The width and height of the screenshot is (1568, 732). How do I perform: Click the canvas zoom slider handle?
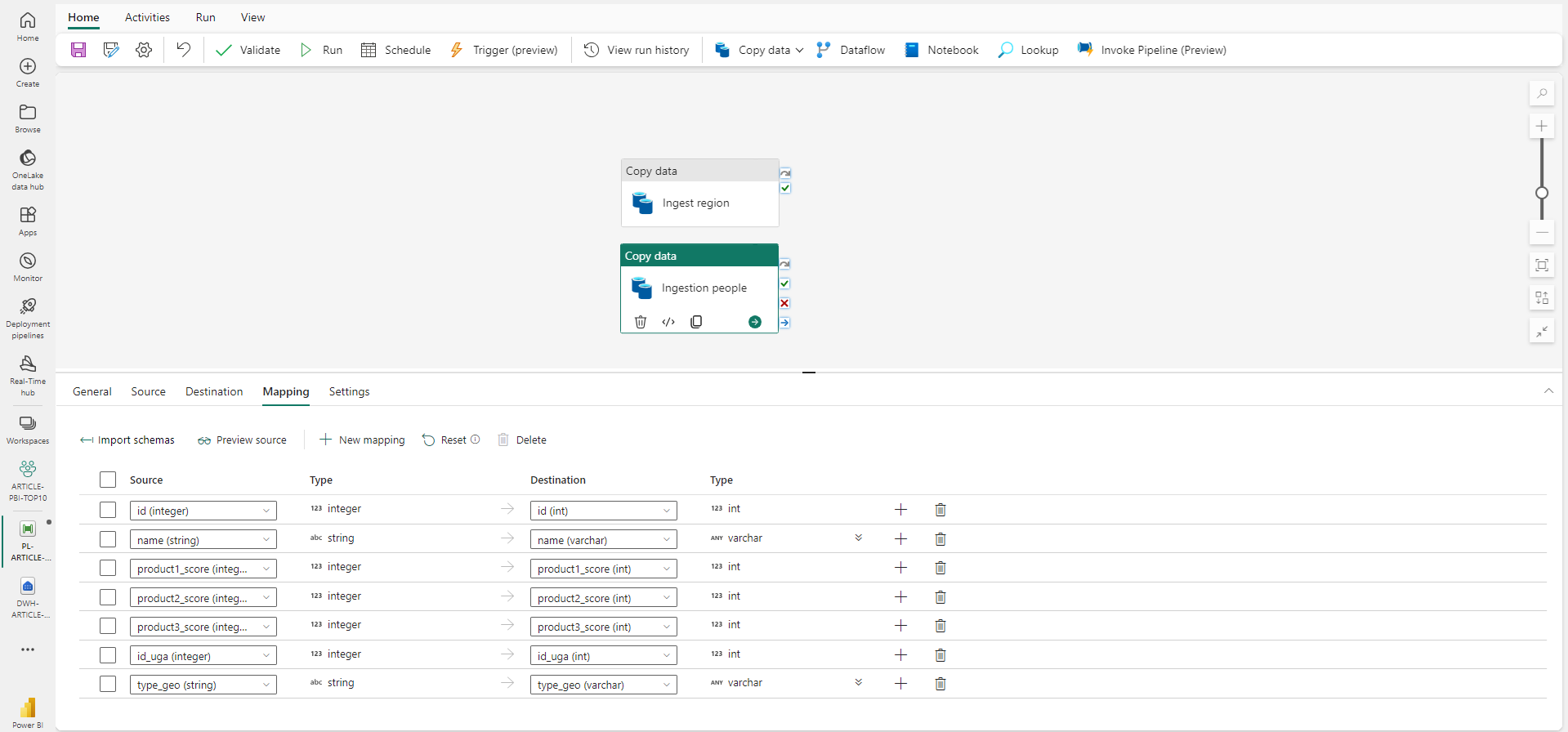pos(1542,193)
